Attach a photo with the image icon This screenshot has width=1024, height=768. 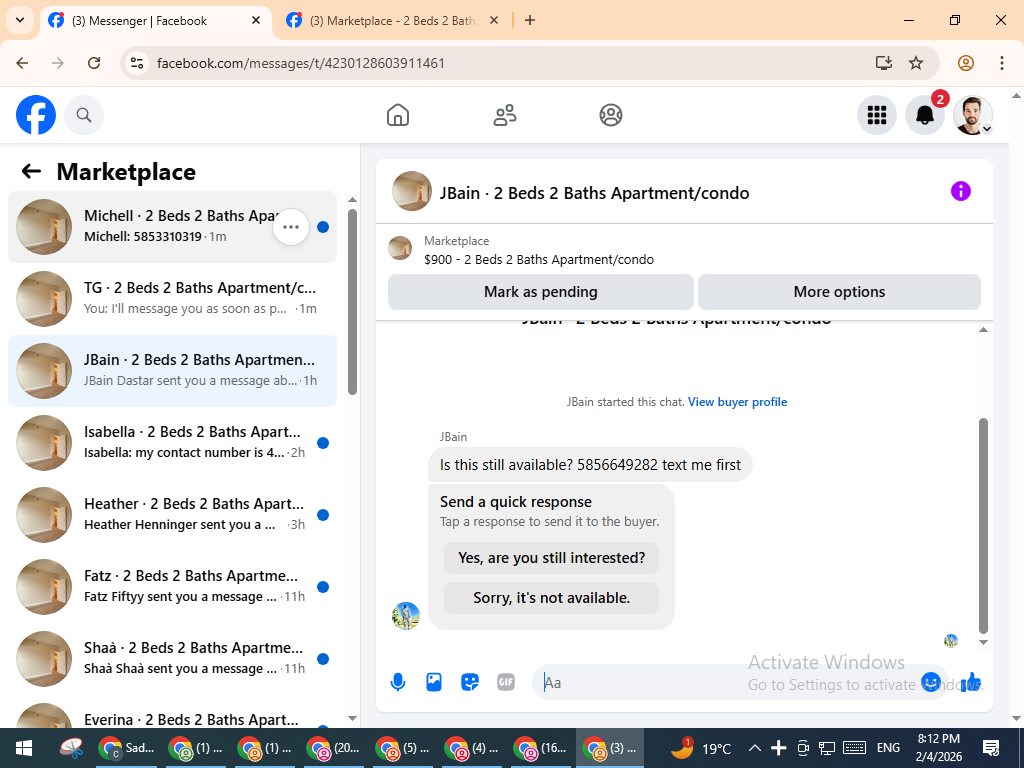[x=434, y=682]
